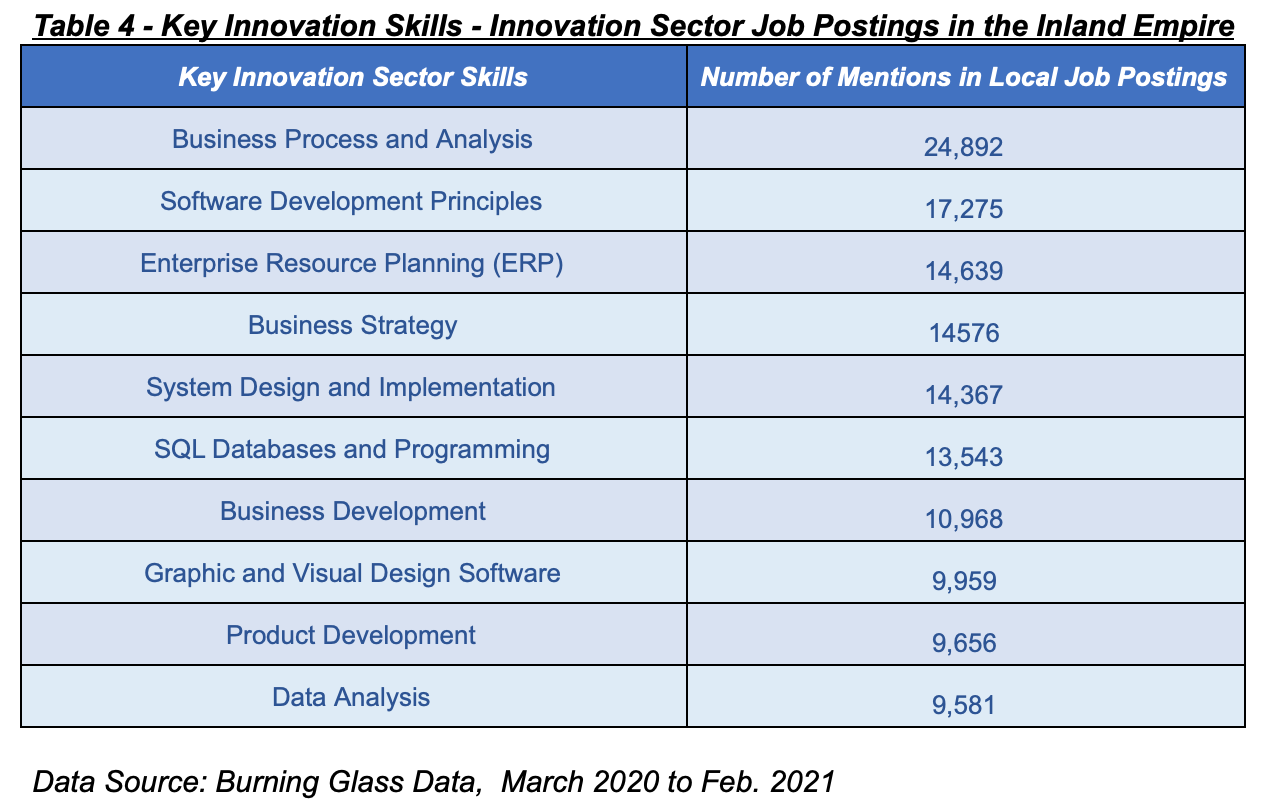Select the 10,968 value cell
Image resolution: width=1272 pixels, height=806 pixels.
(963, 519)
